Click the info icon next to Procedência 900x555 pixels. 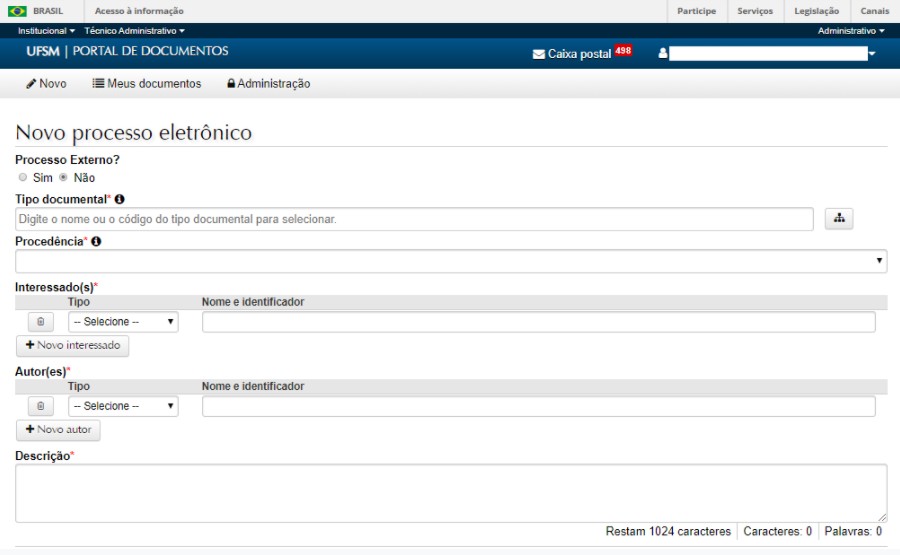[x=96, y=241]
